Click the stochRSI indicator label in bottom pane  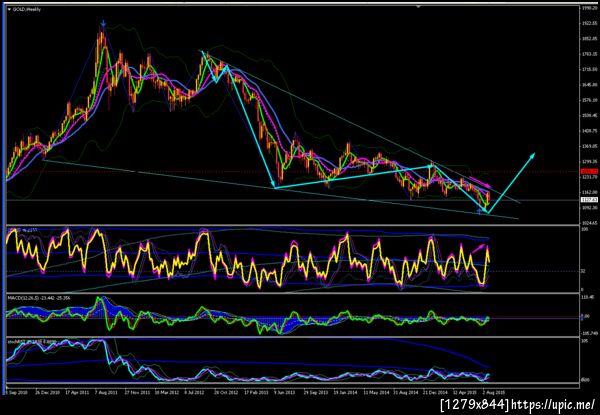click(32, 341)
